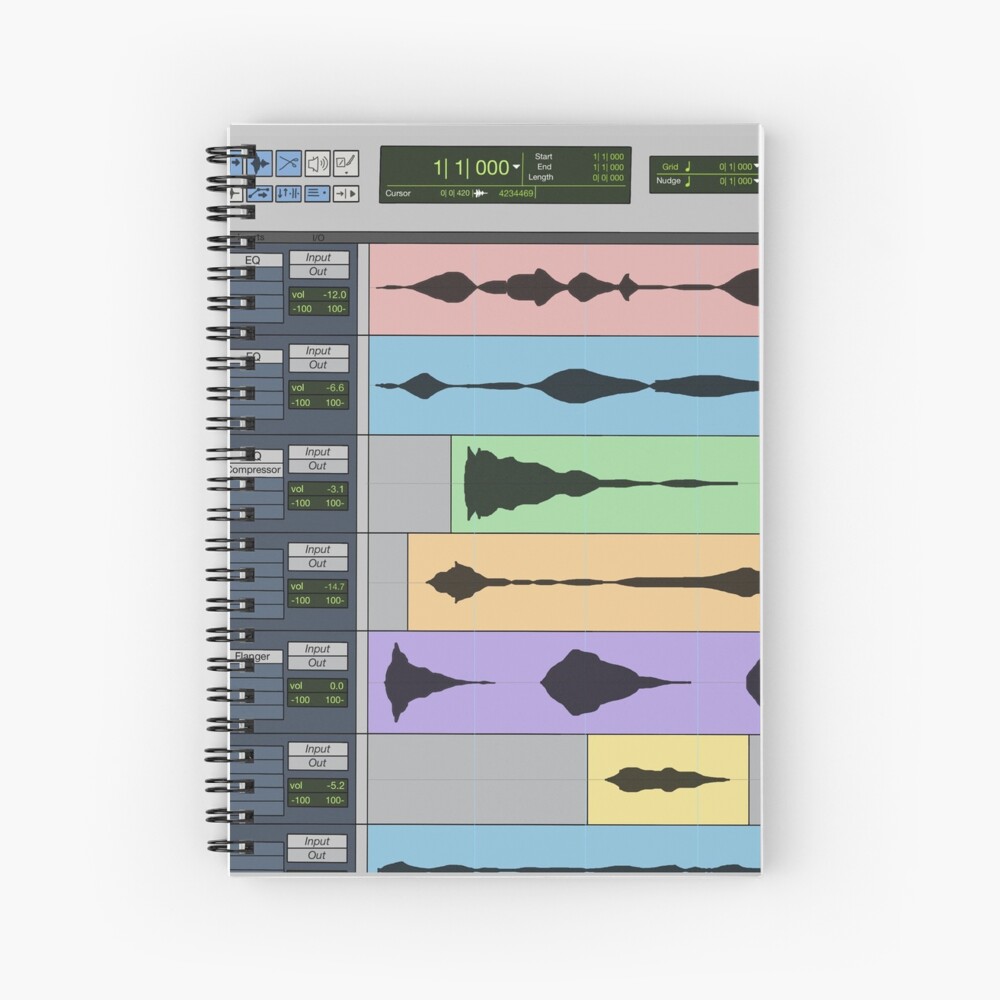Image resolution: width=1000 pixels, height=1000 pixels.
Task: Click the arrow-bar-play insertion follows playback icon
Action: (x=346, y=193)
